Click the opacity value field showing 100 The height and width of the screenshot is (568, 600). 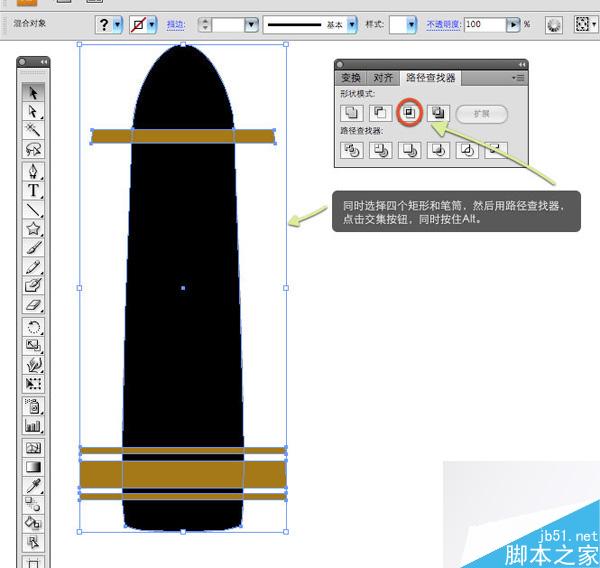485,25
